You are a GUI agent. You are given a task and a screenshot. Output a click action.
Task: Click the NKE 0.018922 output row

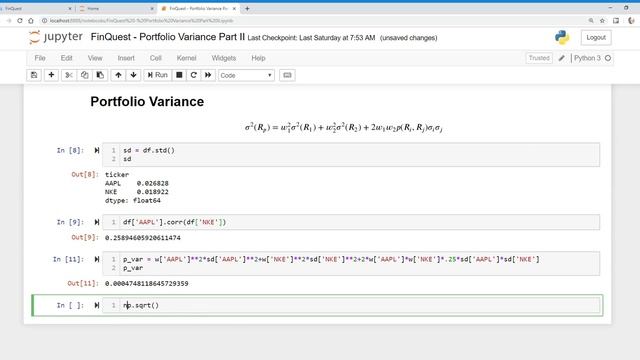(137, 192)
